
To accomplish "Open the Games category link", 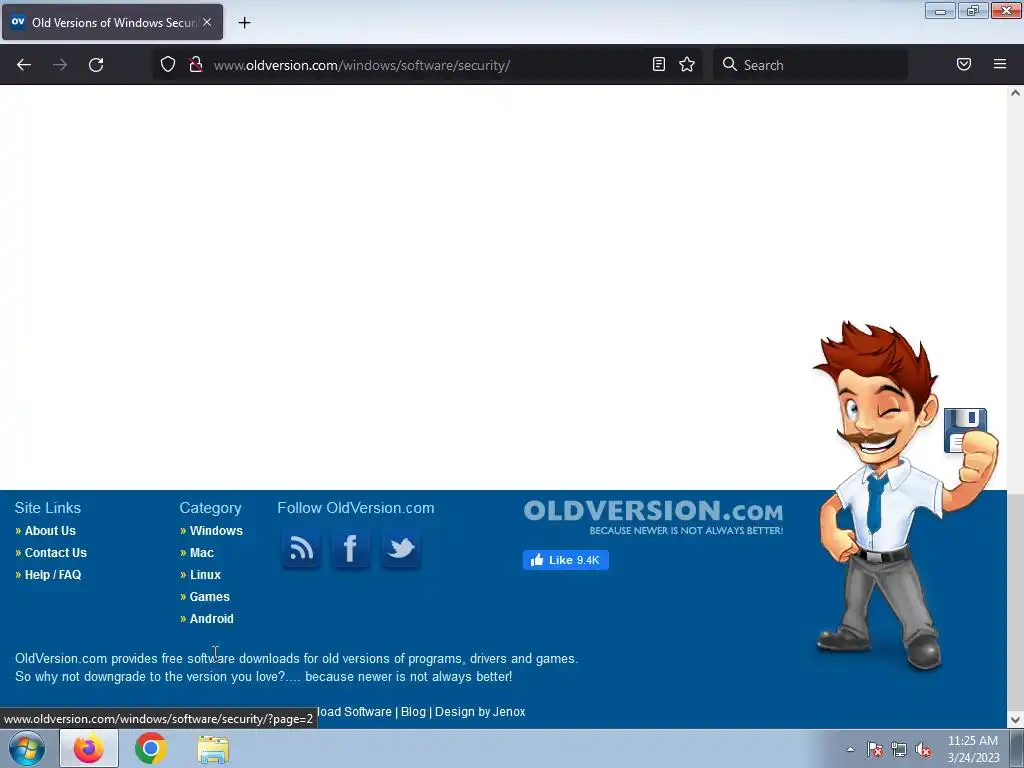I will click(210, 597).
